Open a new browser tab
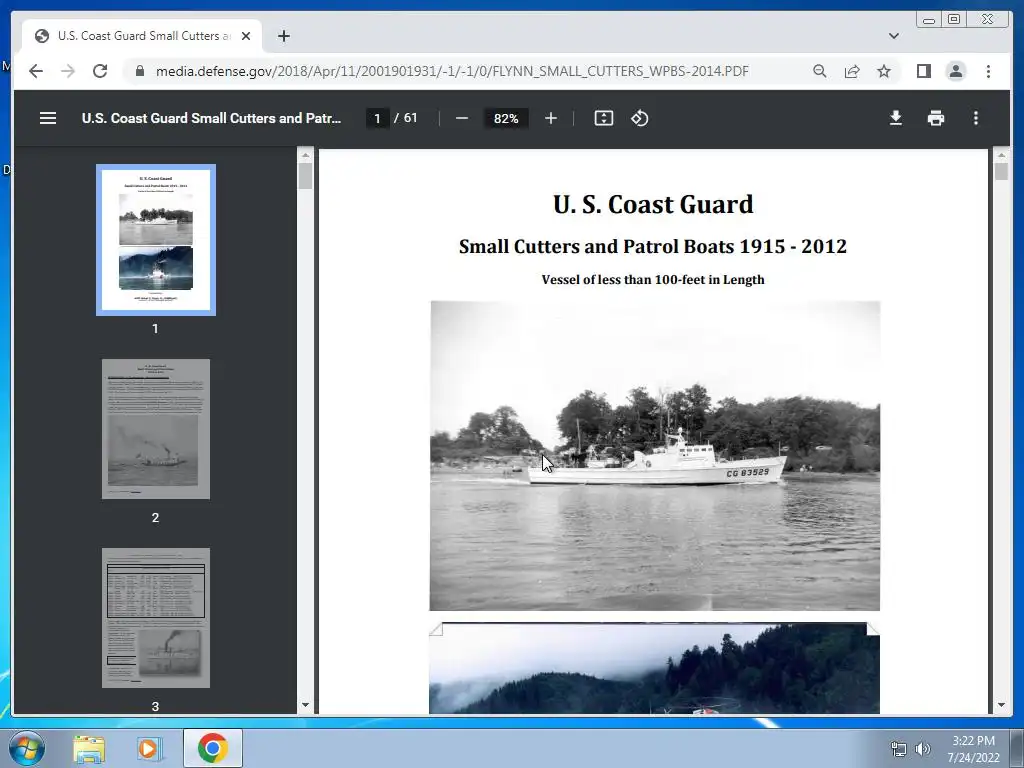1024x768 pixels. (283, 36)
